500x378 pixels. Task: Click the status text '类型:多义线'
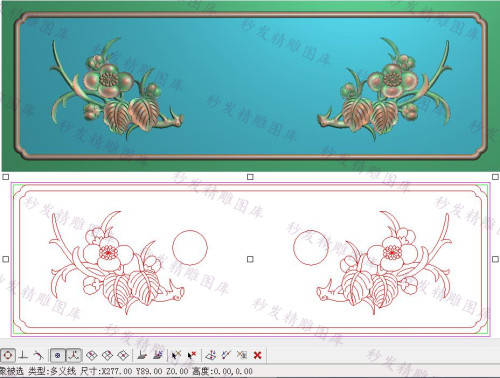point(52,371)
